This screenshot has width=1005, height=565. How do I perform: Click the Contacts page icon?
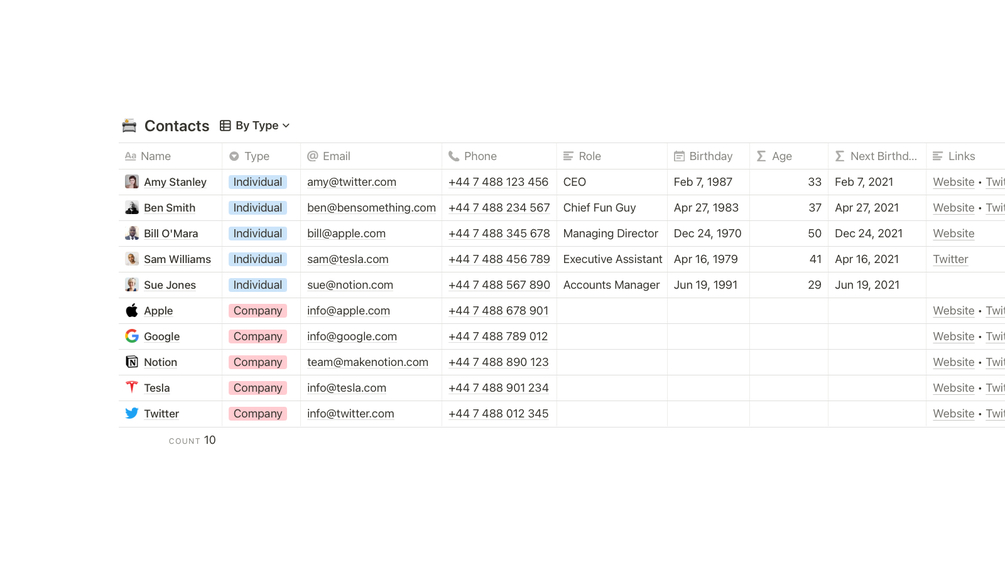pyautogui.click(x=129, y=126)
